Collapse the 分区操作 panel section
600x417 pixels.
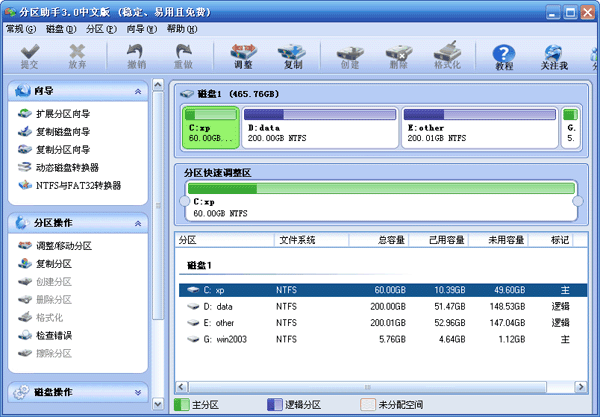click(x=137, y=222)
